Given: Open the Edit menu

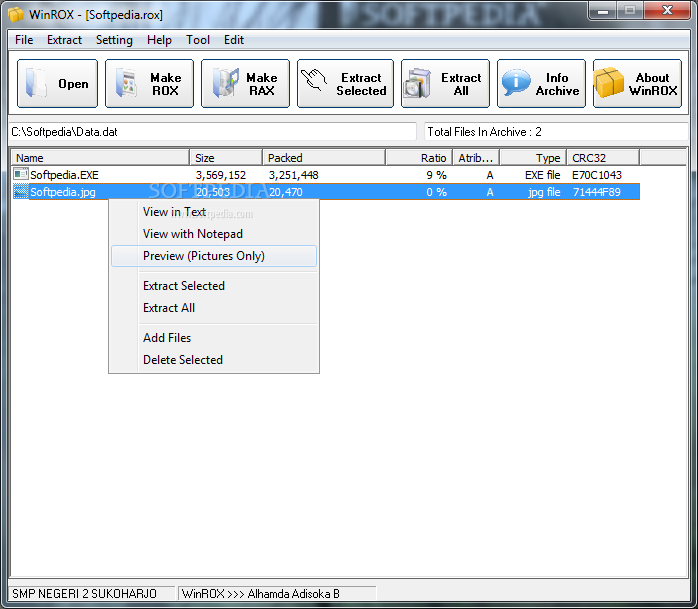Looking at the screenshot, I should tap(234, 40).
